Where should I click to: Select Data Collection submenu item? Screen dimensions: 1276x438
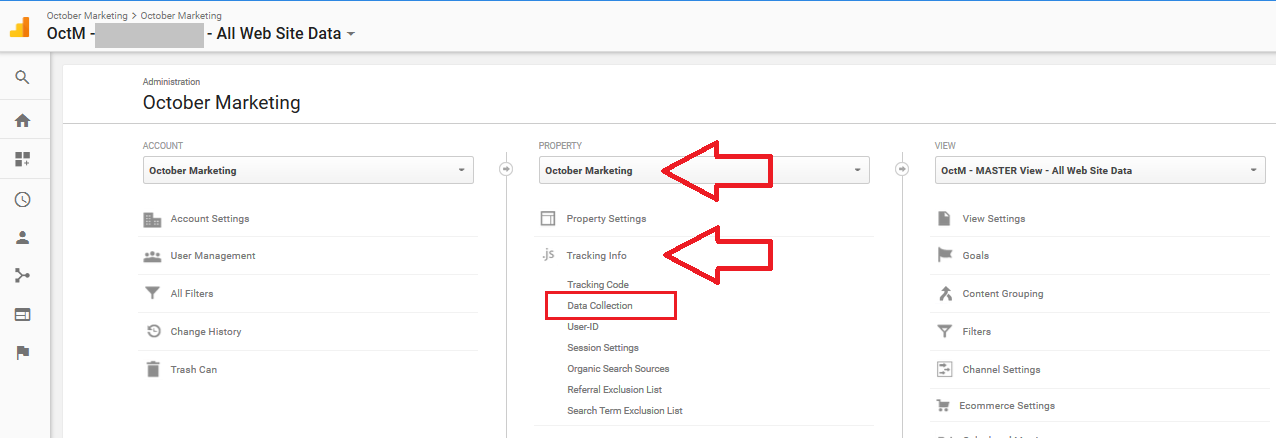click(600, 306)
